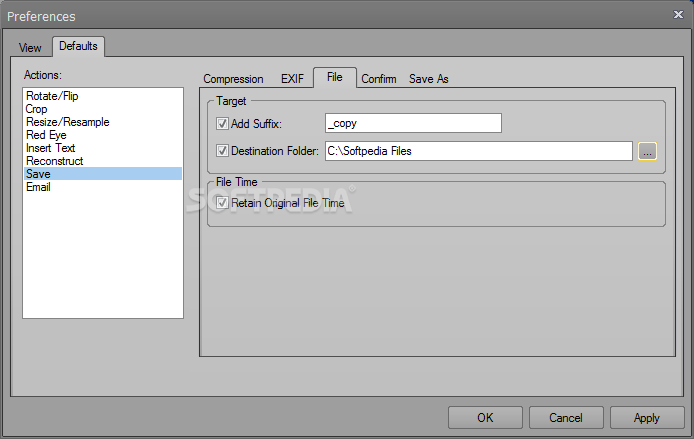Select Save in the Actions list
This screenshot has width=694, height=439.
coord(103,174)
